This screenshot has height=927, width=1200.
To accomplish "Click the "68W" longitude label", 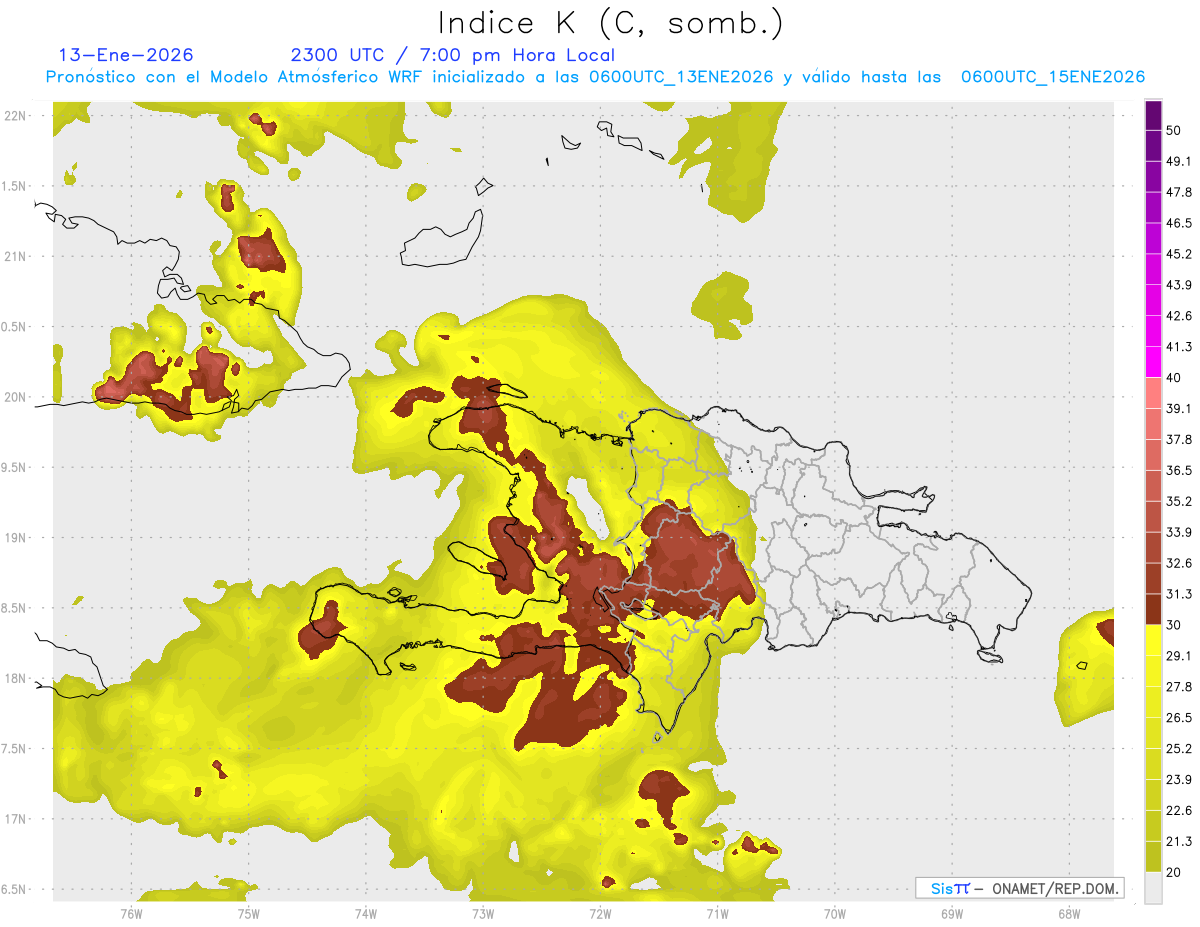I will coord(1068,913).
